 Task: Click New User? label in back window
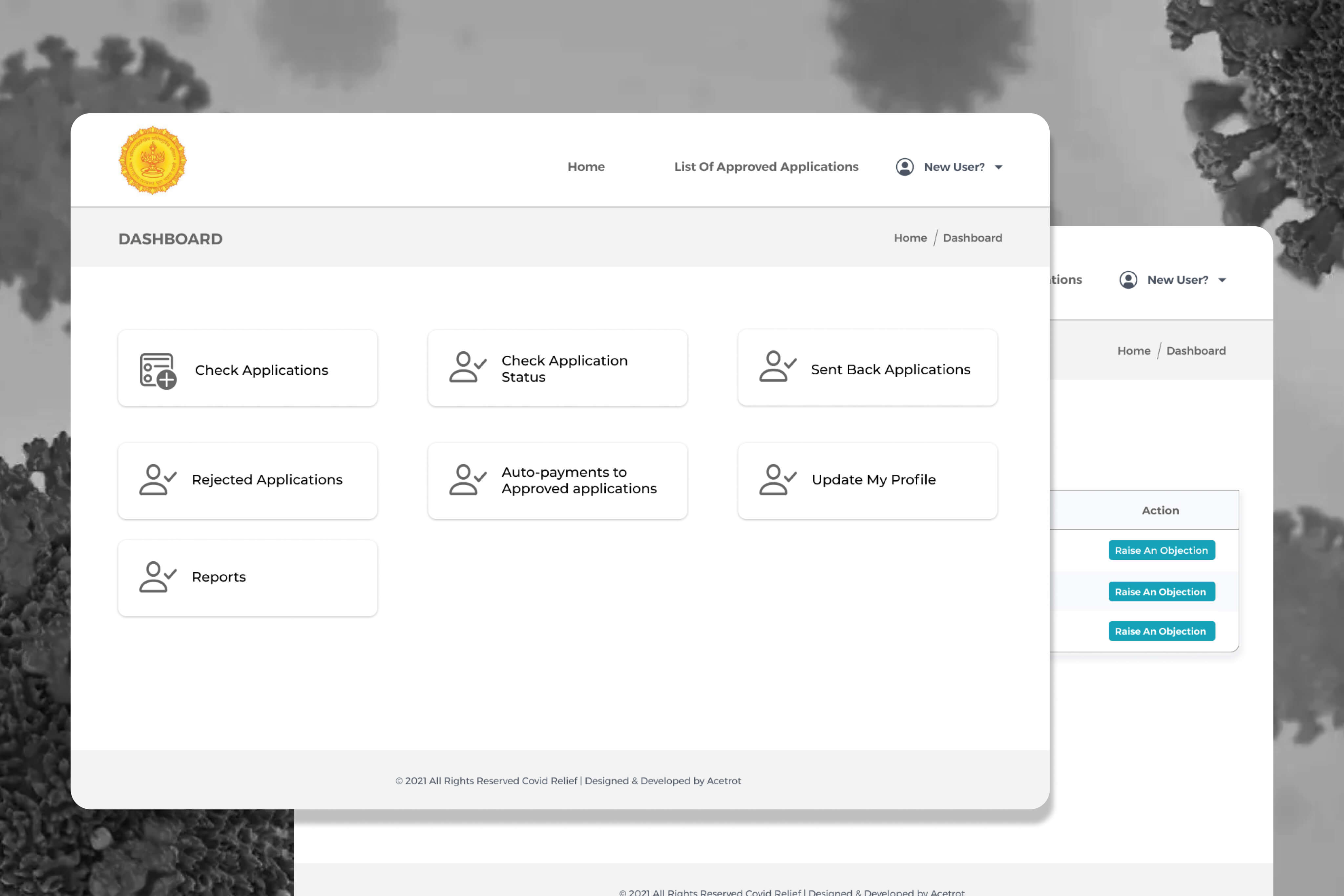[1177, 280]
